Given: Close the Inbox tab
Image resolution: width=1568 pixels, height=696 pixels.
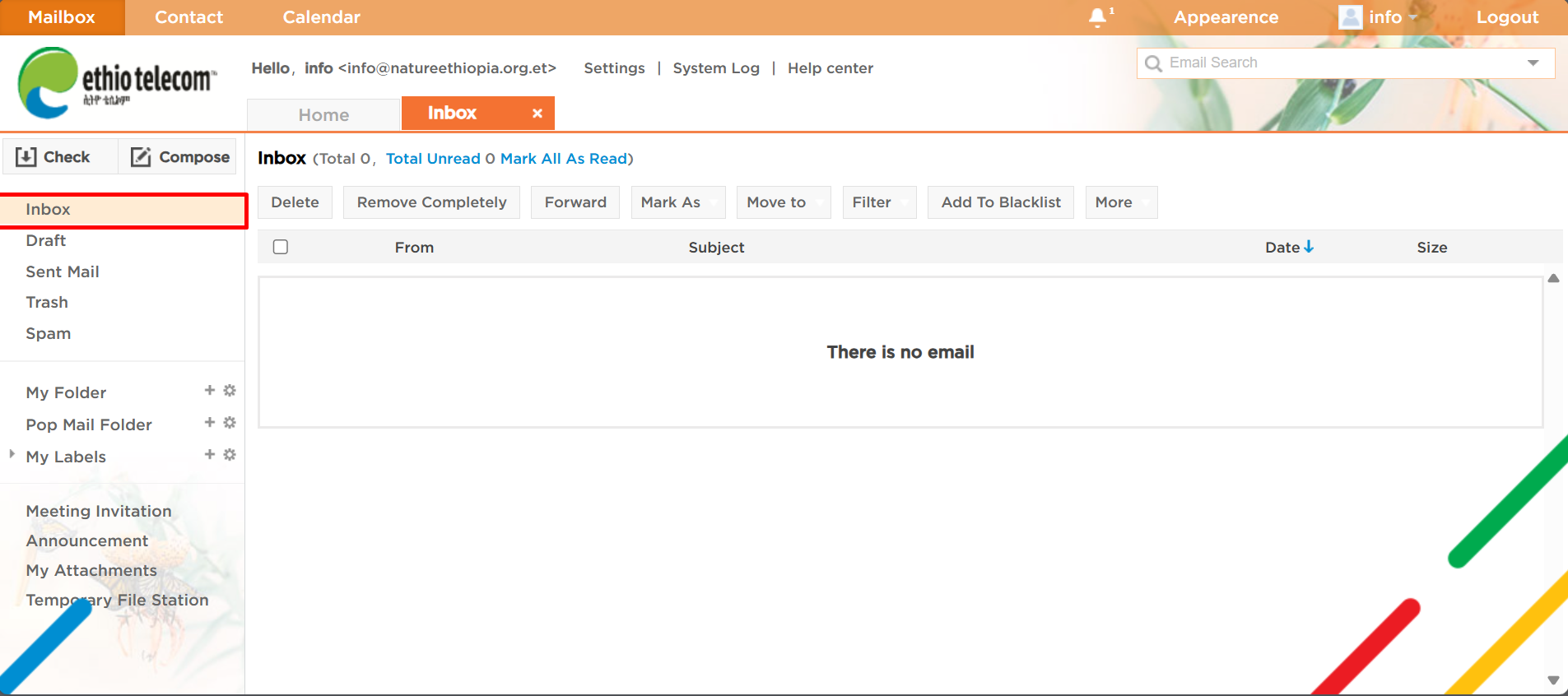Looking at the screenshot, I should click(x=537, y=114).
